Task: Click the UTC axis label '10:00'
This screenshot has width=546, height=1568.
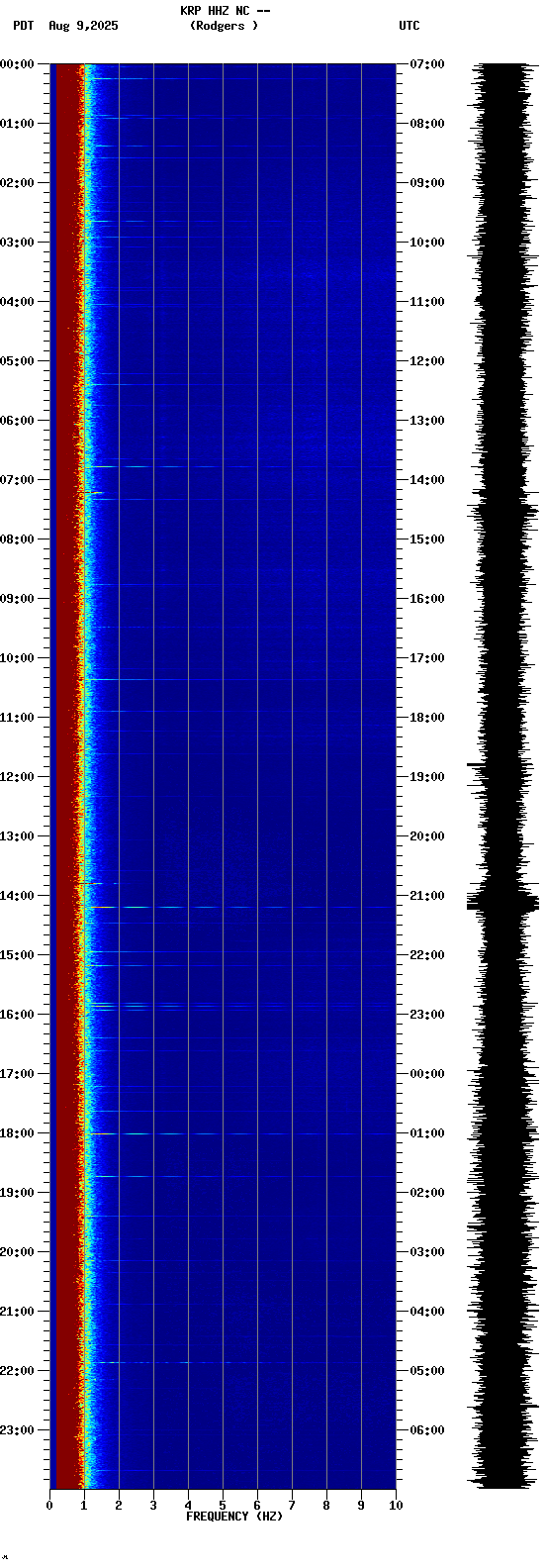Action: (x=427, y=243)
